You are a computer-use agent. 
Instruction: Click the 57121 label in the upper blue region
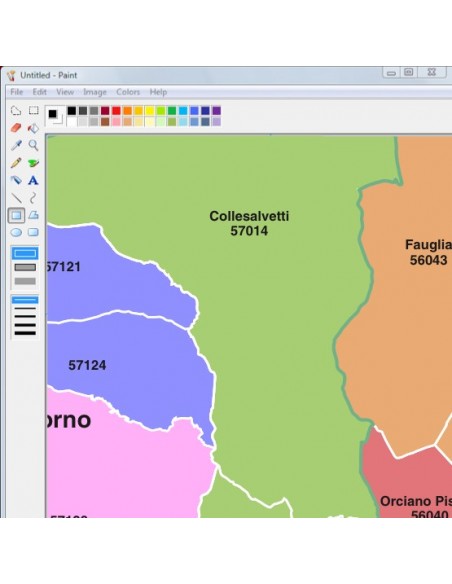(63, 267)
